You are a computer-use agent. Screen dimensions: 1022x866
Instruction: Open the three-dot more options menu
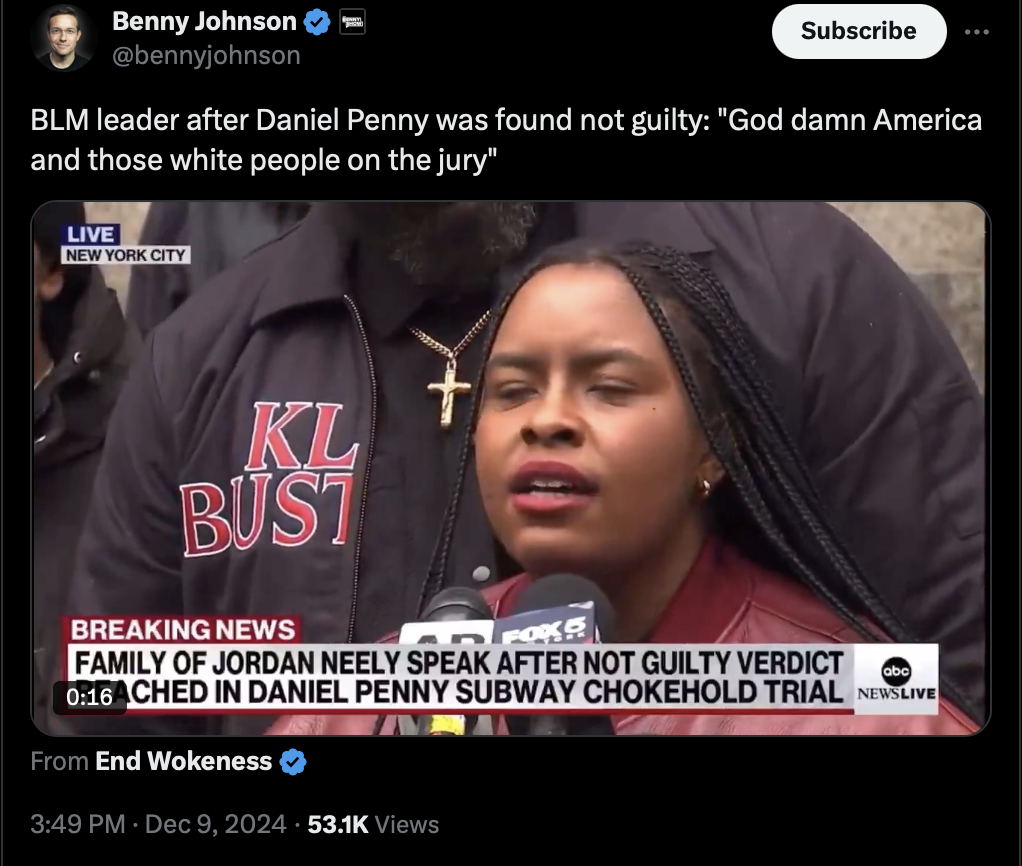(x=976, y=31)
